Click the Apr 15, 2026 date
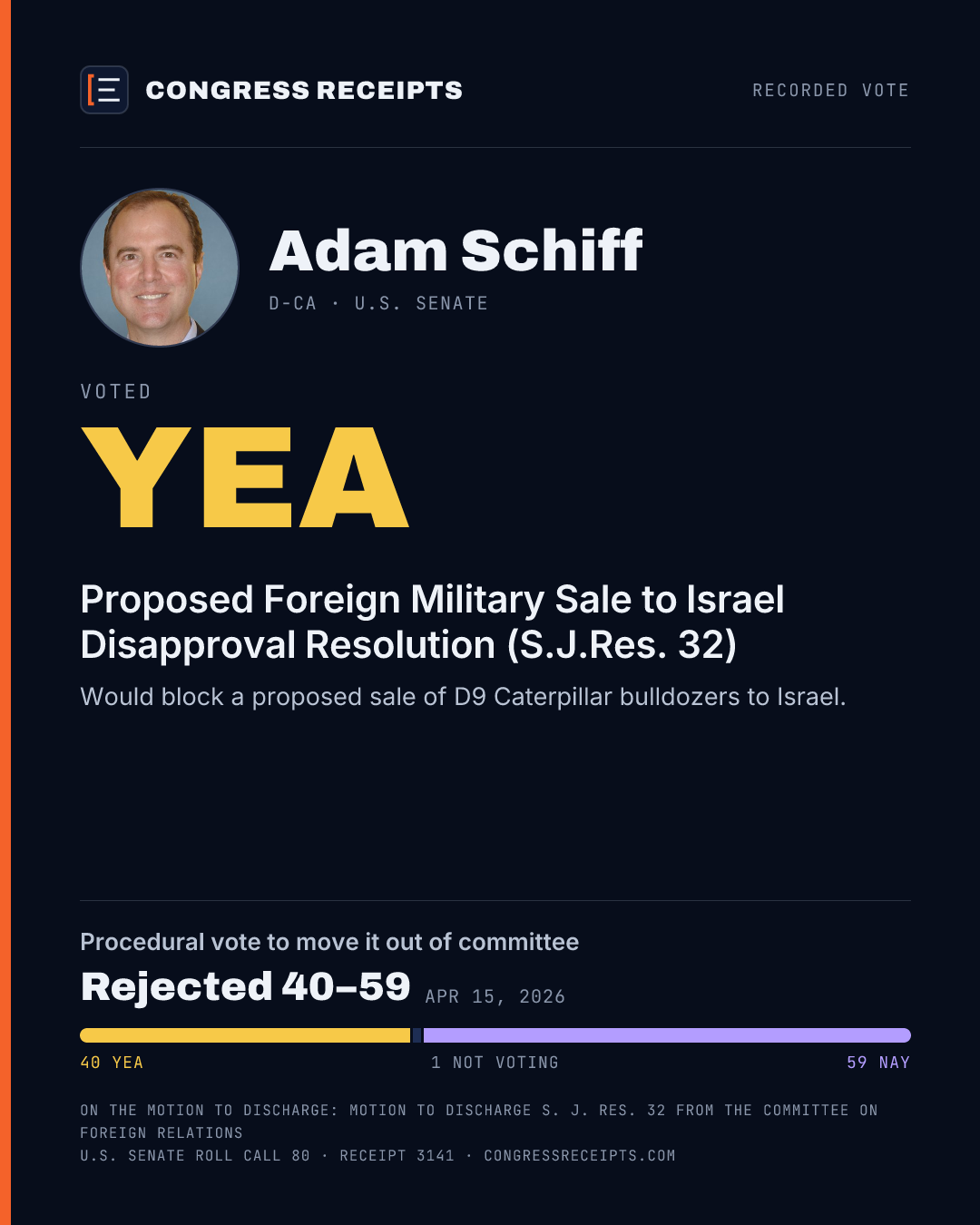 [495, 996]
